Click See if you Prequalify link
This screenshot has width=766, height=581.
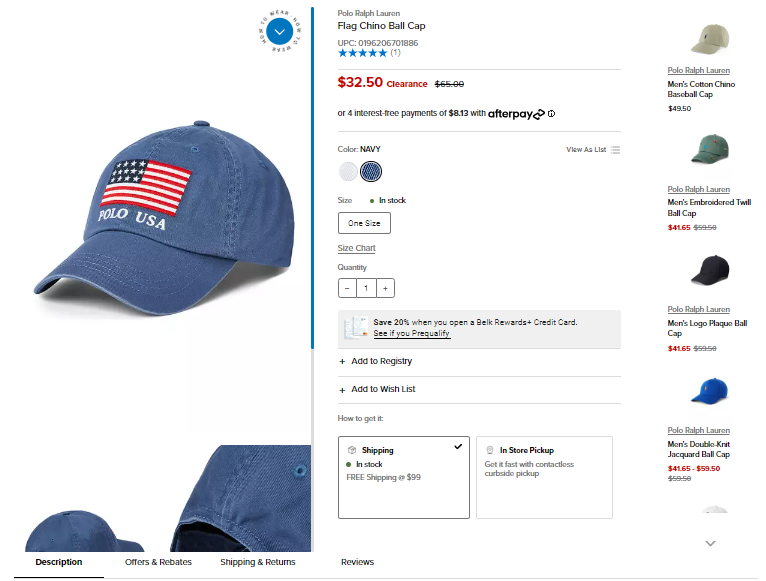point(411,333)
